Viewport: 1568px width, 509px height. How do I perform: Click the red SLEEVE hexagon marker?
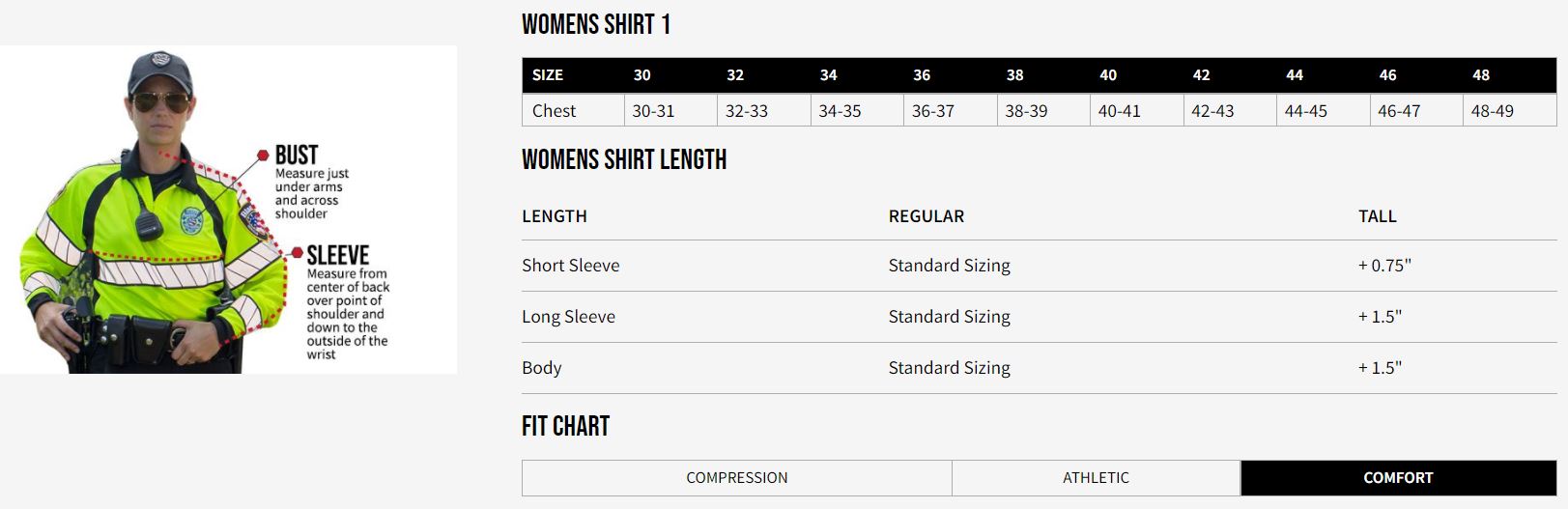pos(297,253)
